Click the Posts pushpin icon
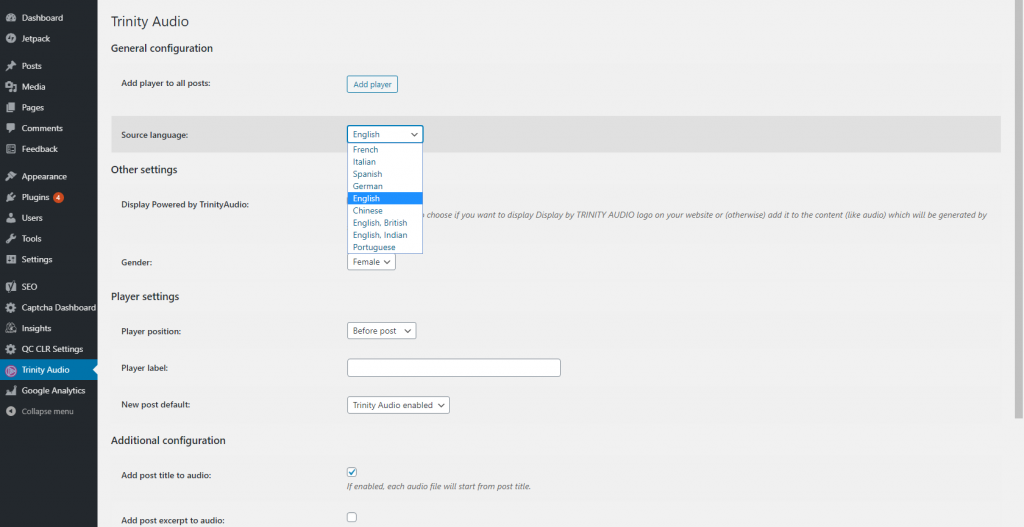Viewport: 1024px width, 527px height. pos(10,66)
